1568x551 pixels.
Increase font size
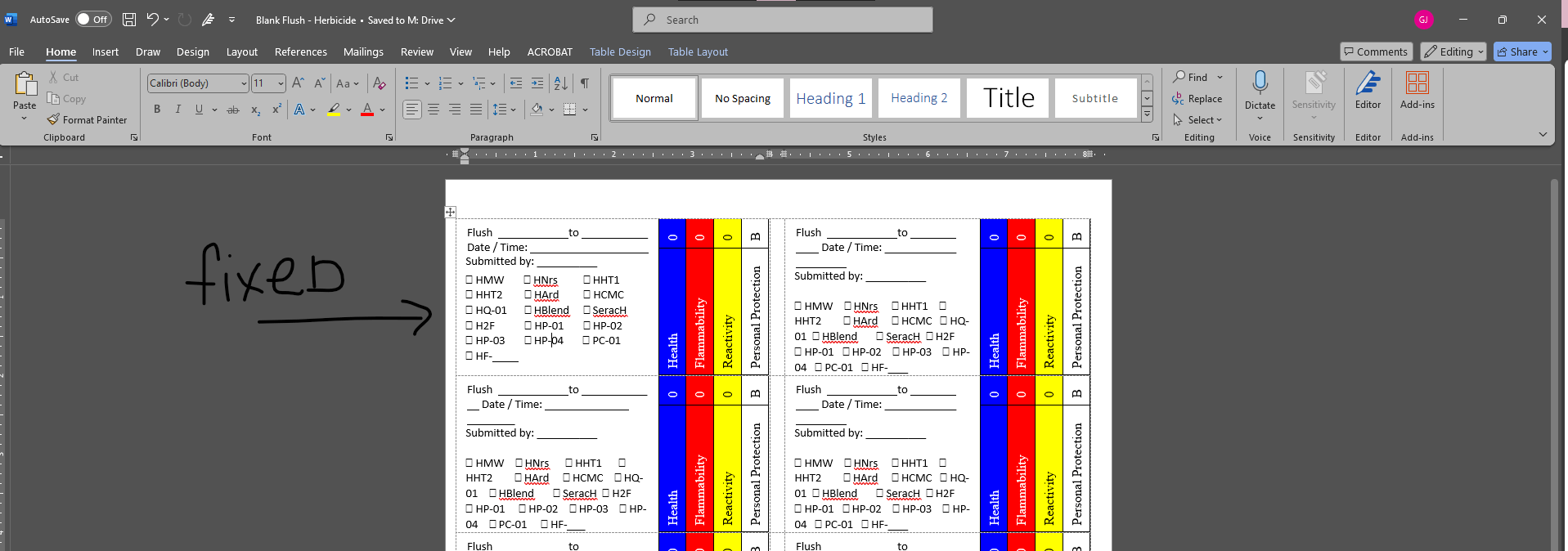(x=298, y=83)
